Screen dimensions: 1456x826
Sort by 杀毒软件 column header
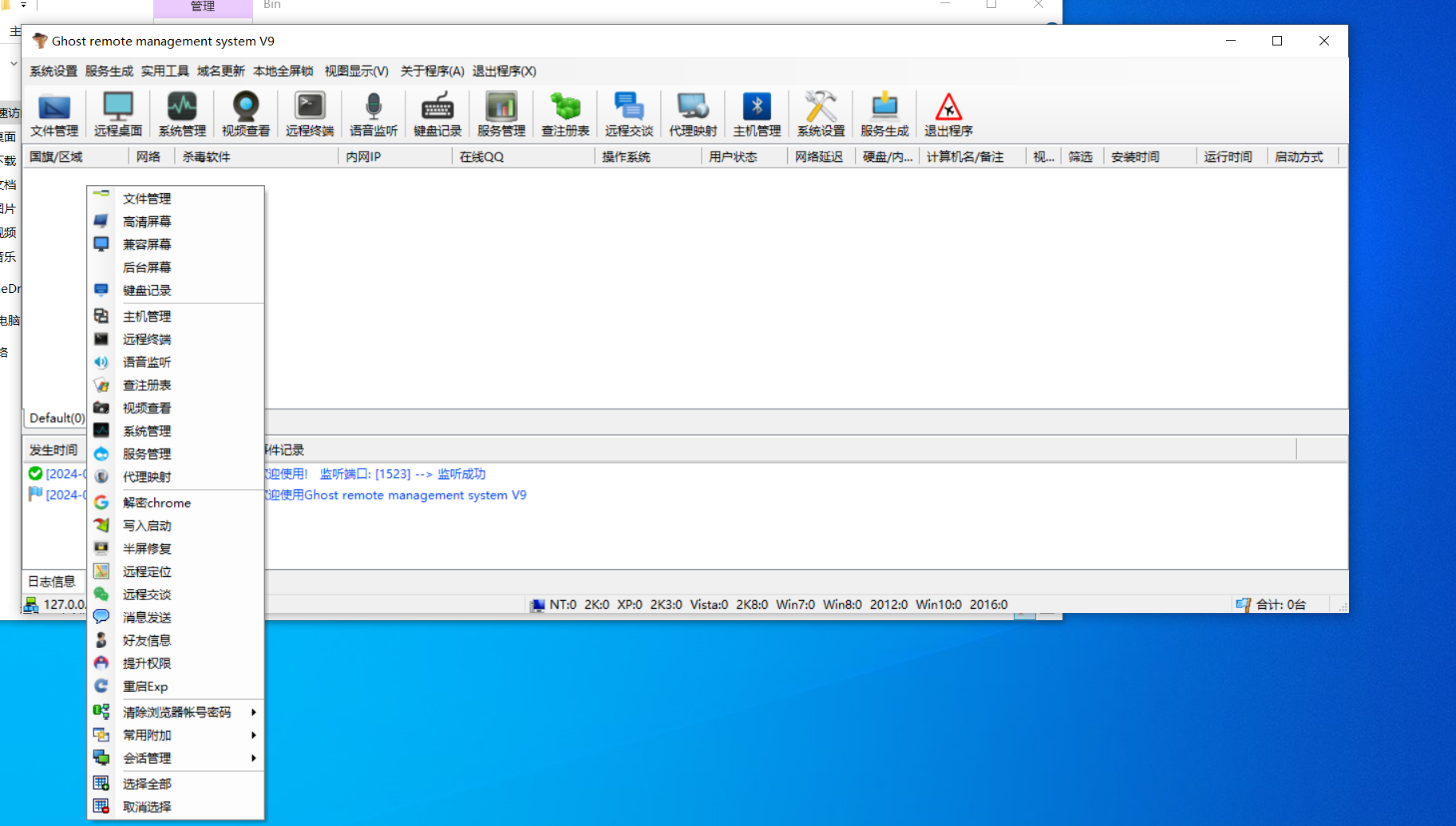pyautogui.click(x=257, y=156)
